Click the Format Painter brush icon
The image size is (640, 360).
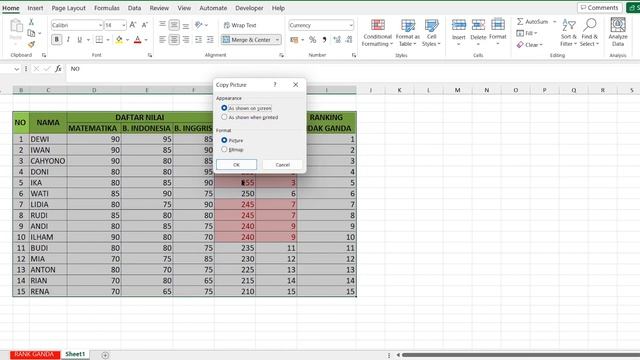(x=31, y=44)
